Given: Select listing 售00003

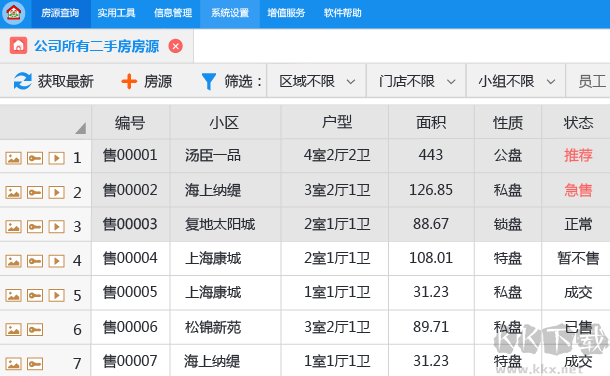Looking at the screenshot, I should 130,224.
